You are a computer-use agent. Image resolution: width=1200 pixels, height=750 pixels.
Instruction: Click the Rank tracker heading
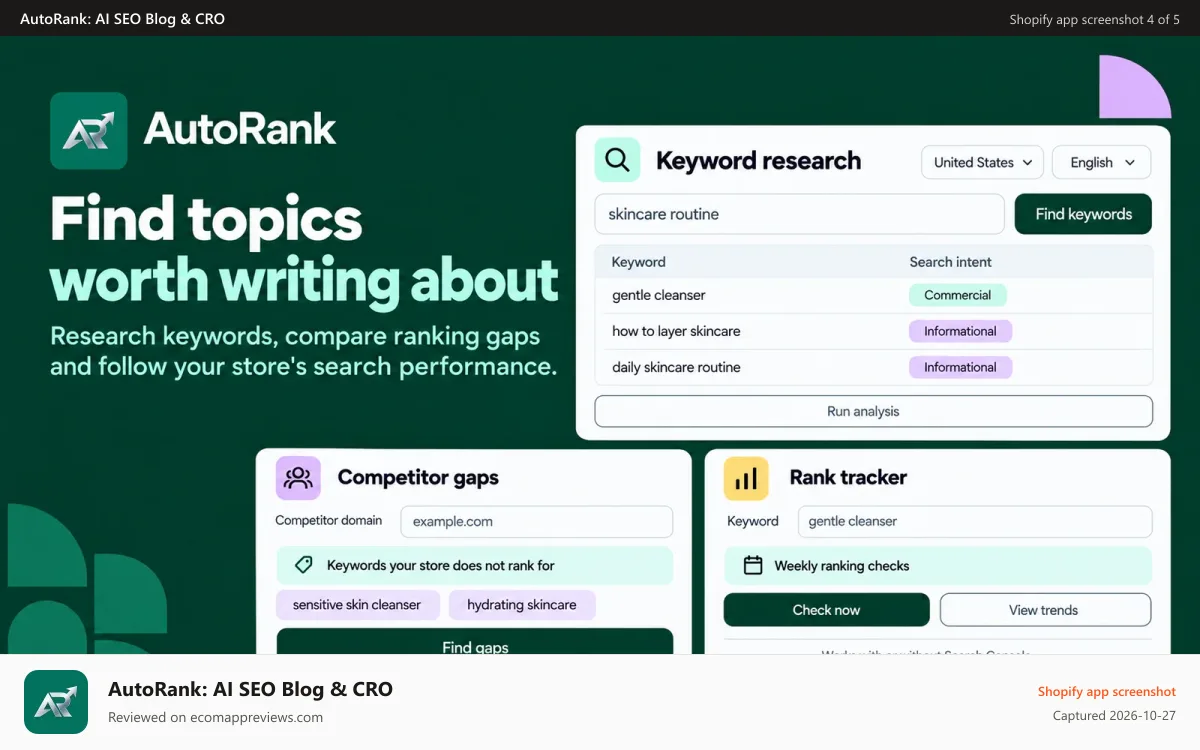[848, 477]
